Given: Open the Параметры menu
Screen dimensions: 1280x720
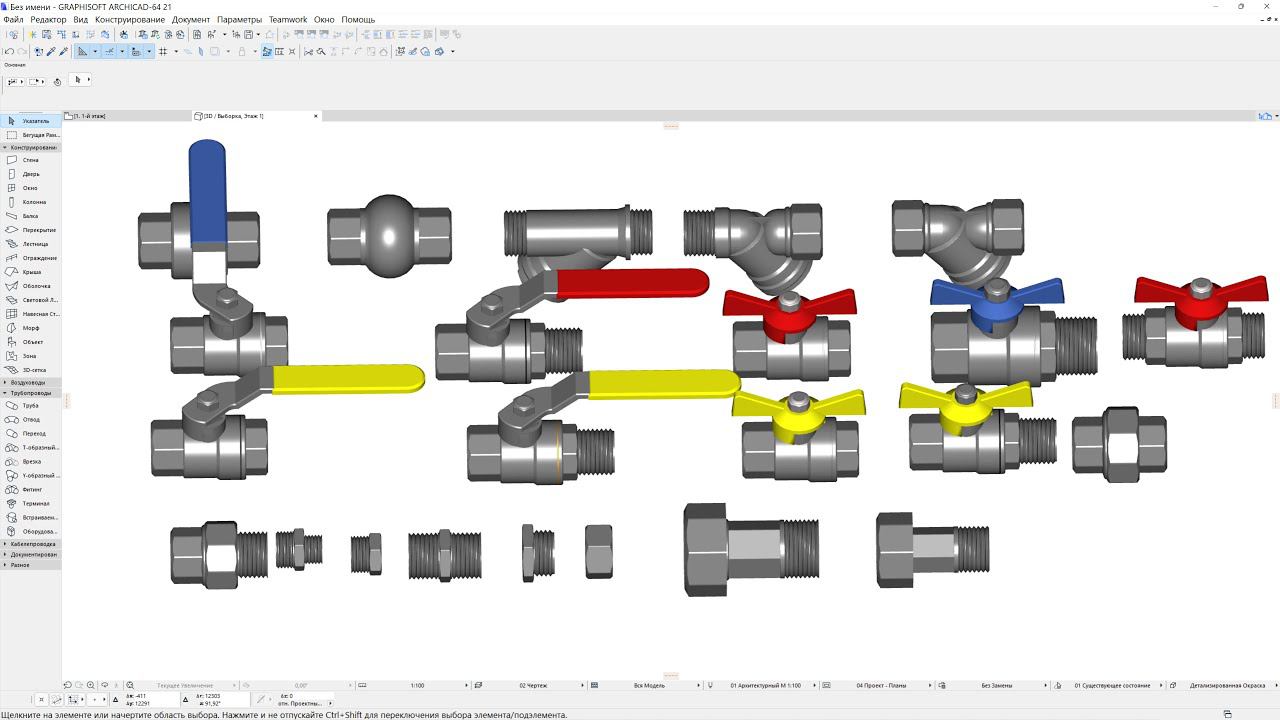Looking at the screenshot, I should point(239,20).
